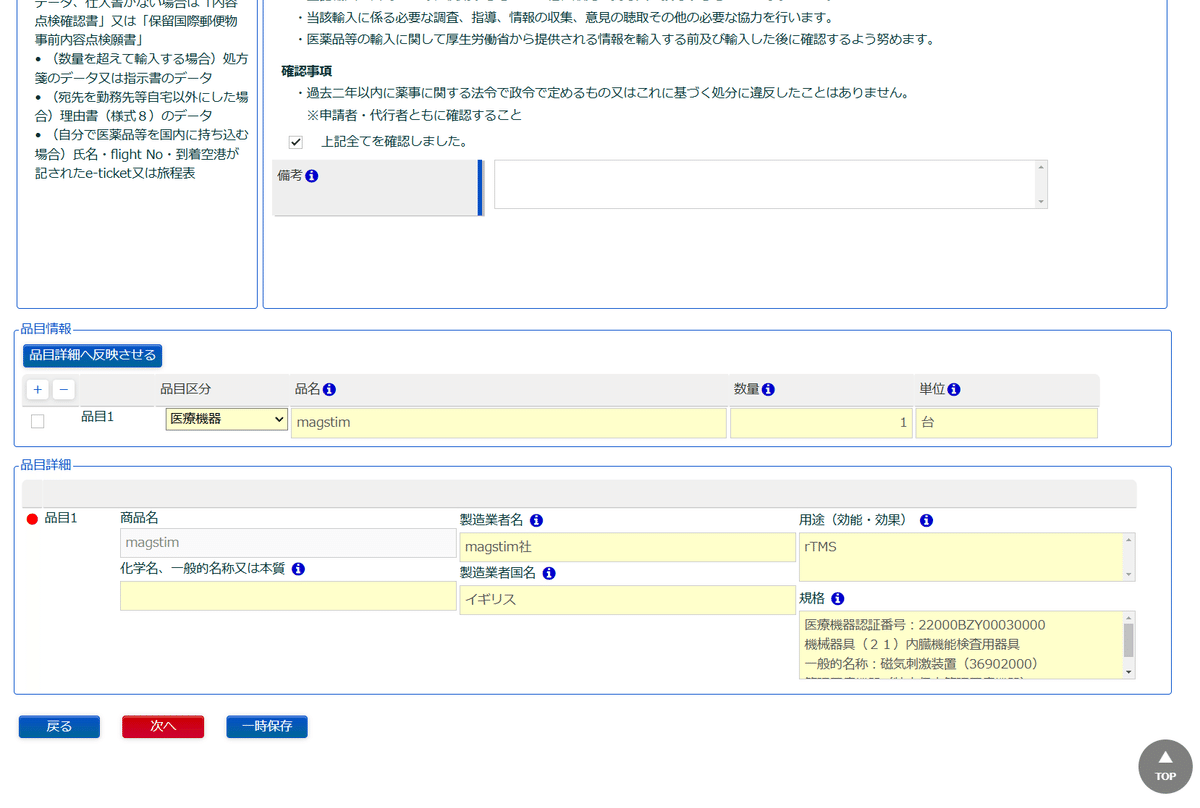
Task: Click into the 備考 text area
Action: tap(770, 184)
